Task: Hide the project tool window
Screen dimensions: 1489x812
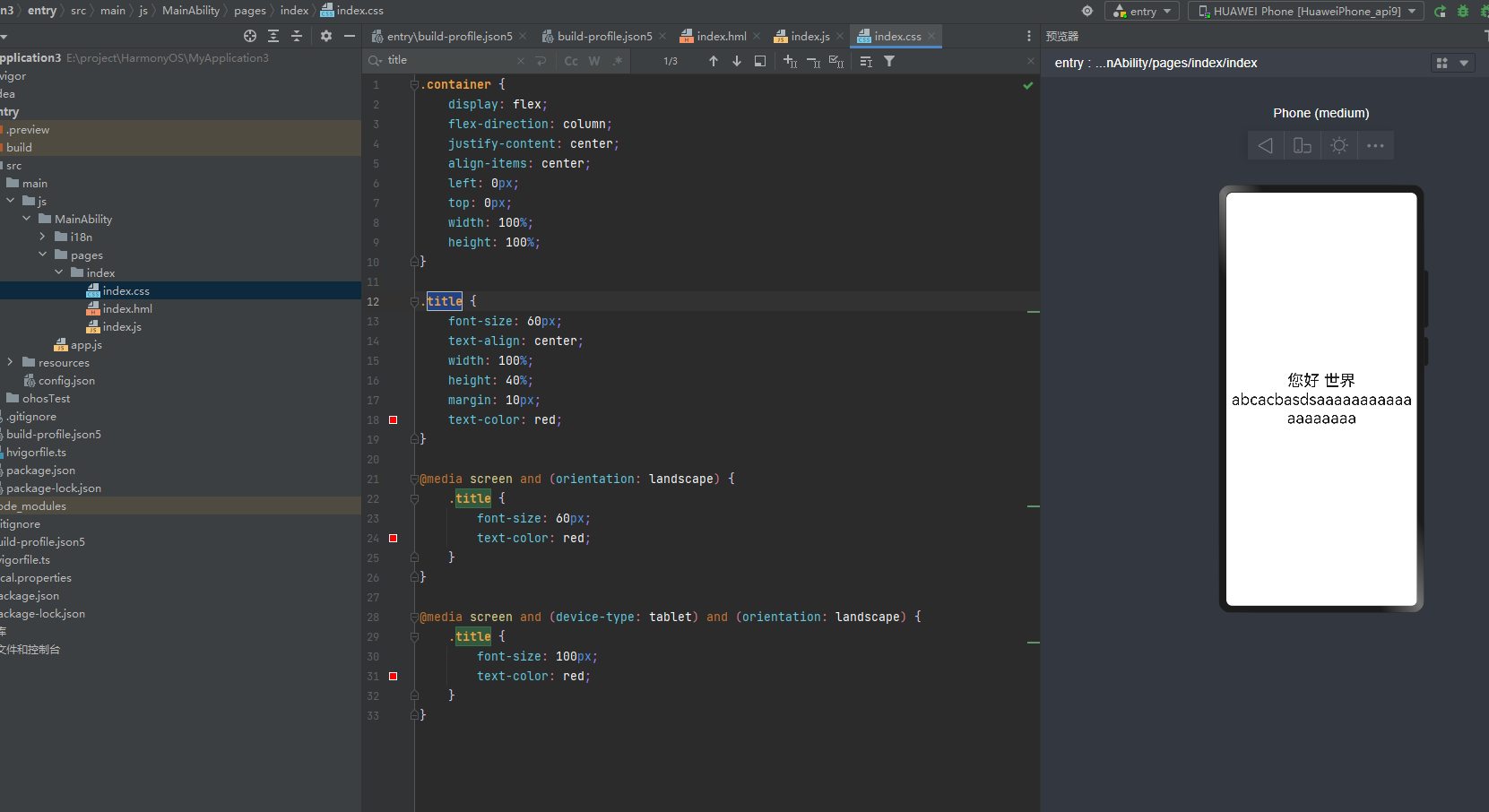Action: 350,36
